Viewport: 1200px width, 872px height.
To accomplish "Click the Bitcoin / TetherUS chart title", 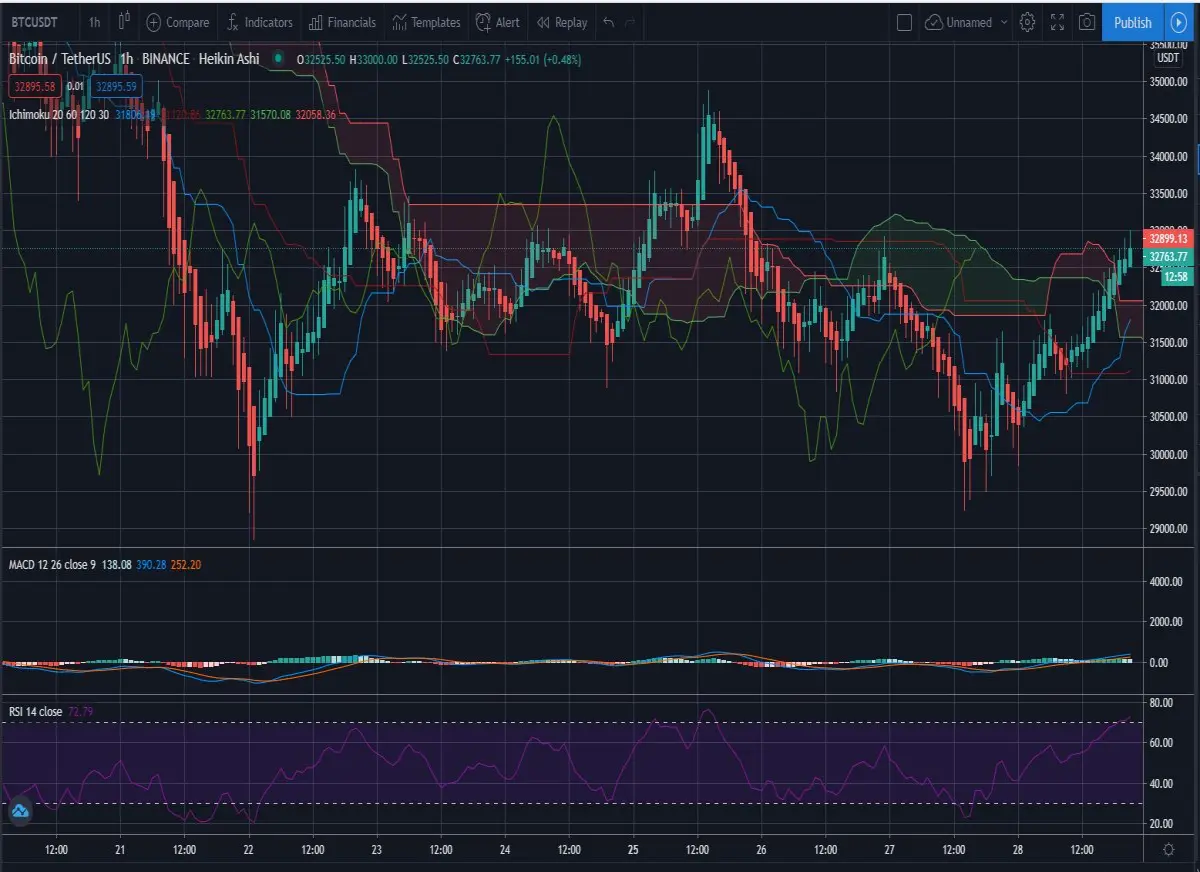I will 60,59.
